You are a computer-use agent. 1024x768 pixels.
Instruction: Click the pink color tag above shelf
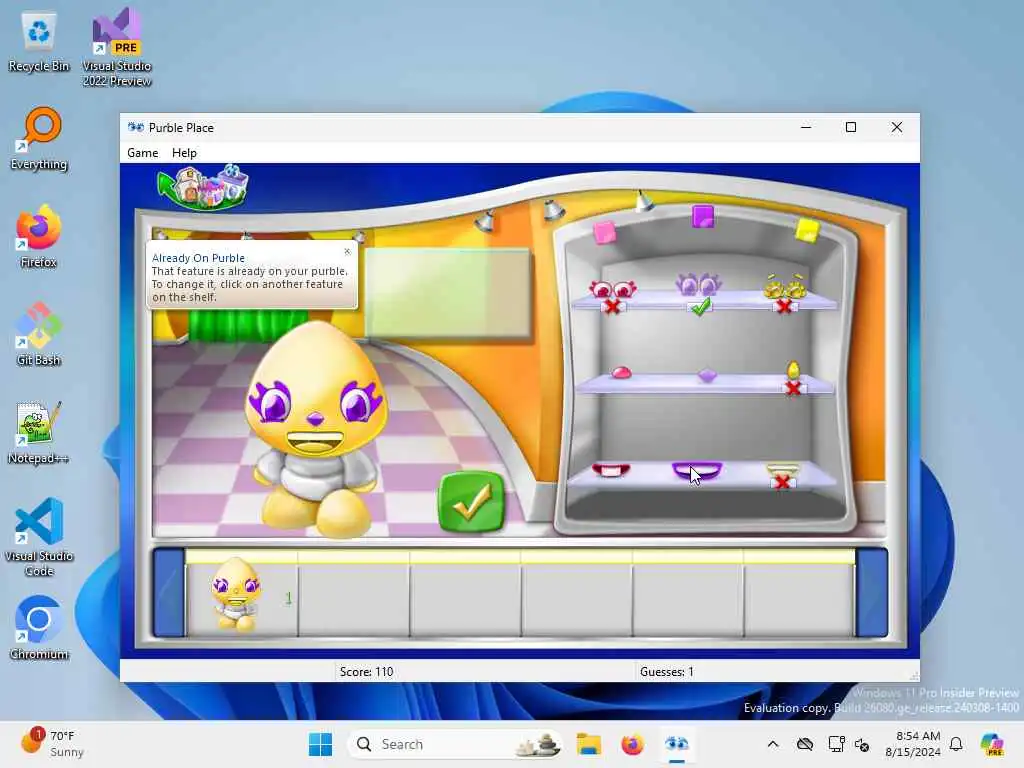pos(604,232)
